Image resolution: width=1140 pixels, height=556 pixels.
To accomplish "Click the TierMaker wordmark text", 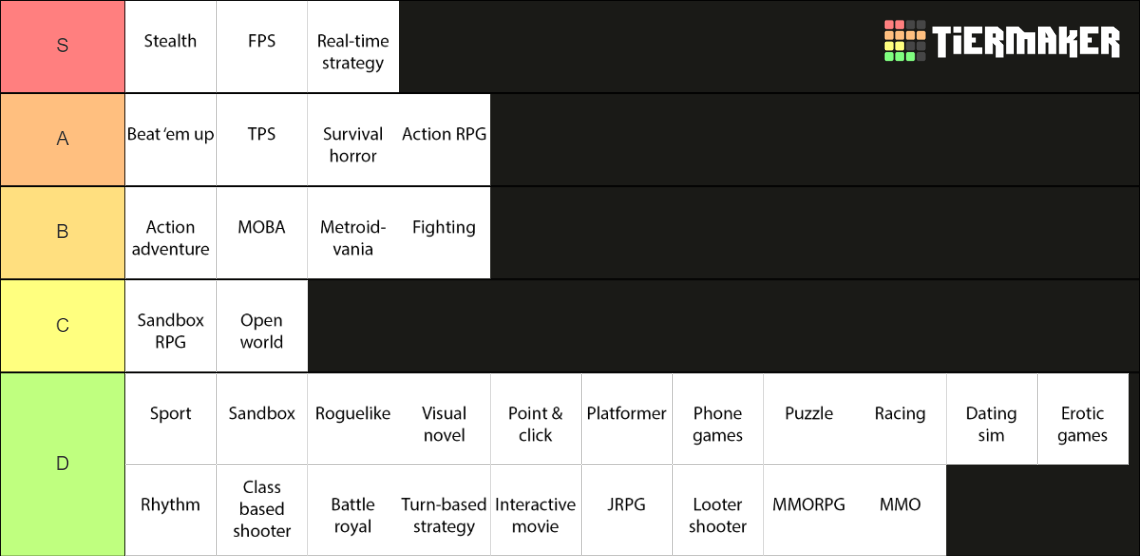I will pyautogui.click(x=1026, y=42).
